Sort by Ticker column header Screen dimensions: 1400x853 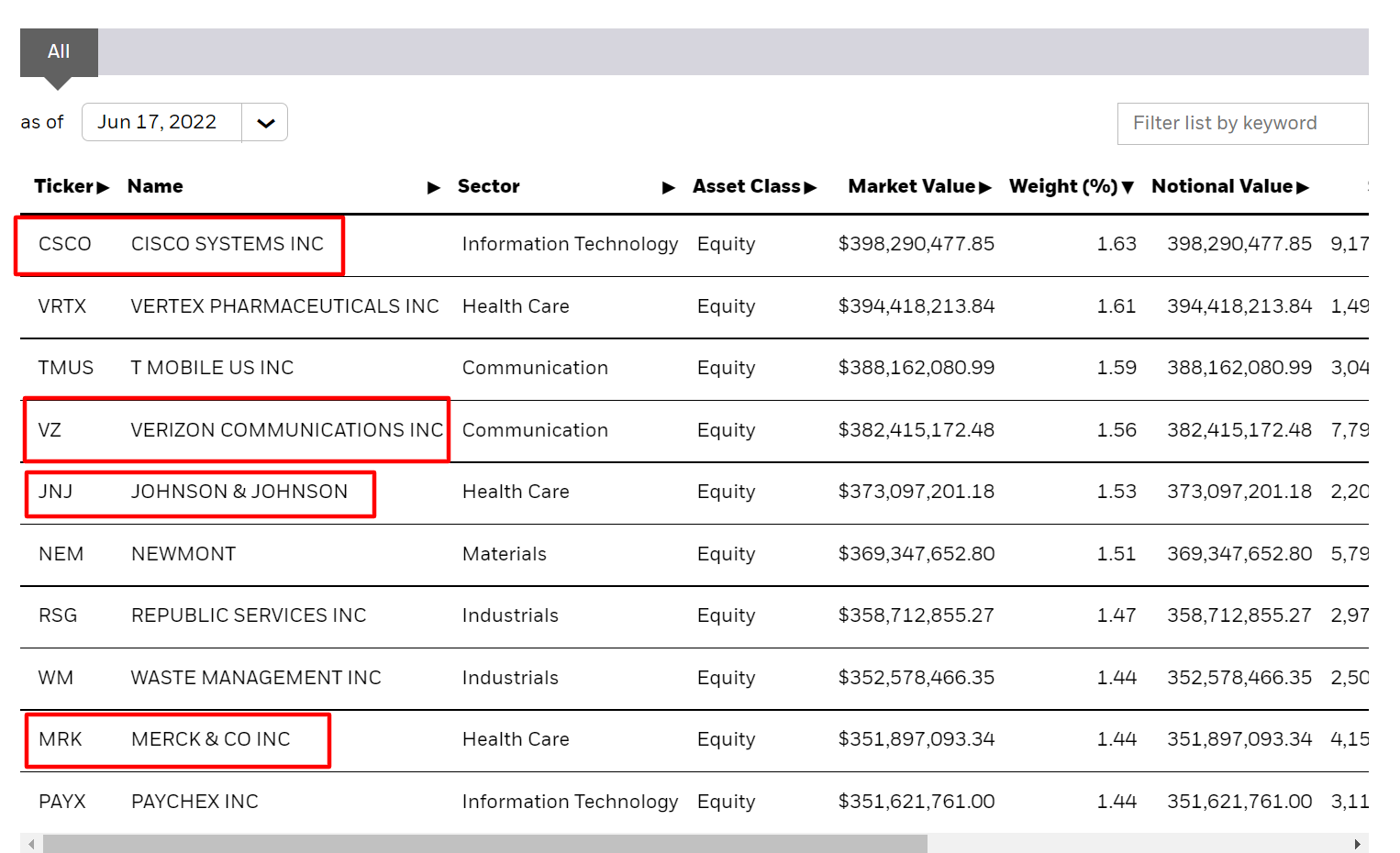[72, 186]
